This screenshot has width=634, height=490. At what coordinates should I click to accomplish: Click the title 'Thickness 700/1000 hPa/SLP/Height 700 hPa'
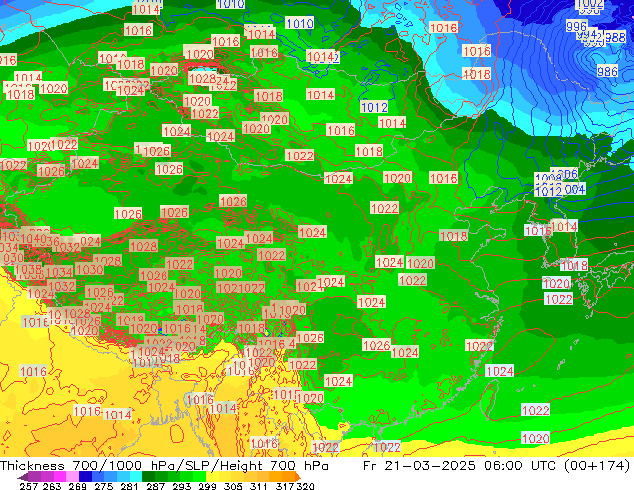pos(164,466)
